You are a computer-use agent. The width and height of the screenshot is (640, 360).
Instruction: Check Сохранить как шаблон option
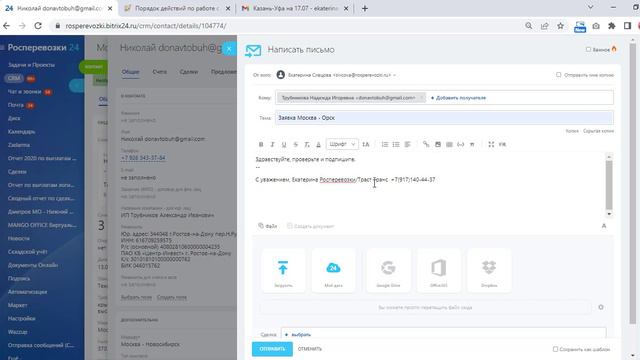[x=555, y=349]
